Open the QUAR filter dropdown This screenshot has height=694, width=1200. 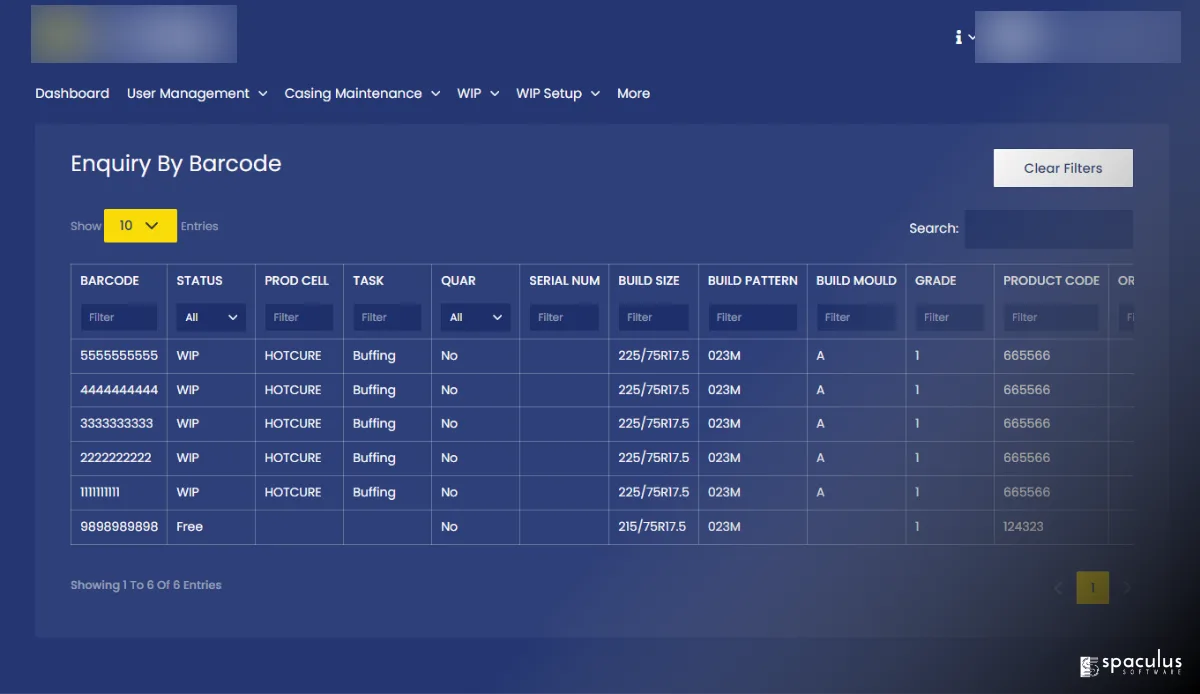475,318
